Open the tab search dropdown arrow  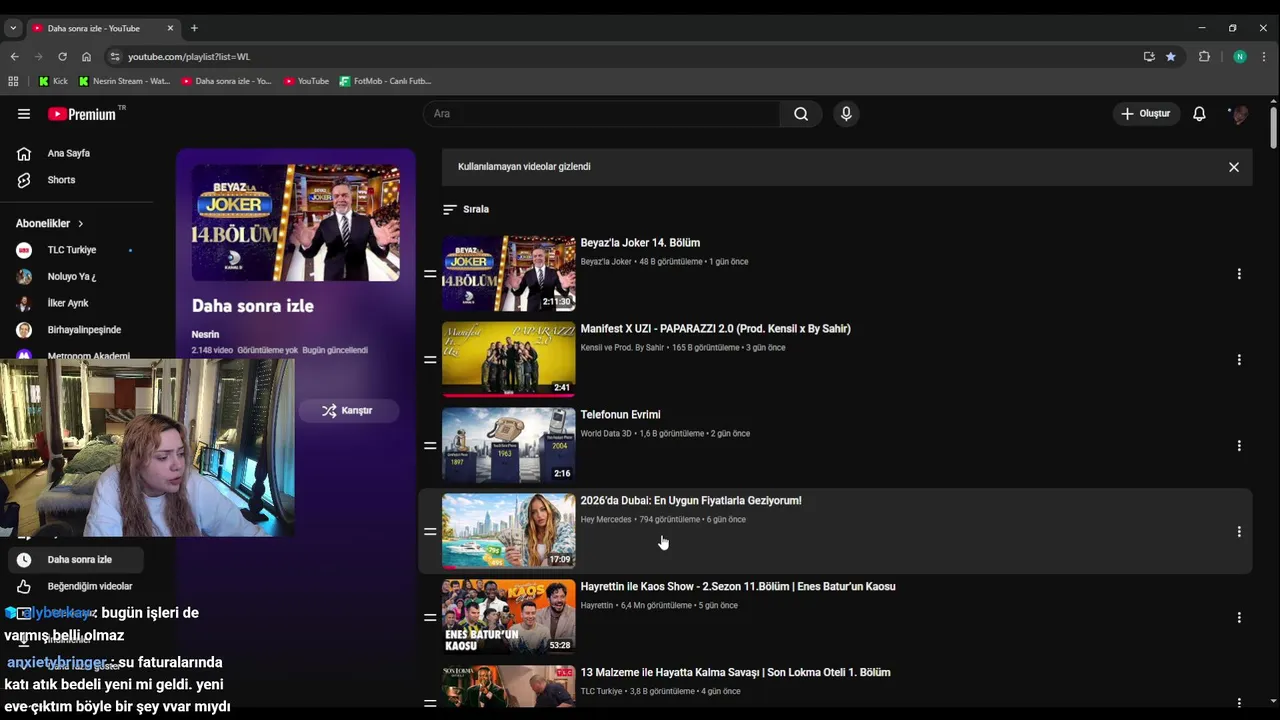click(x=13, y=28)
